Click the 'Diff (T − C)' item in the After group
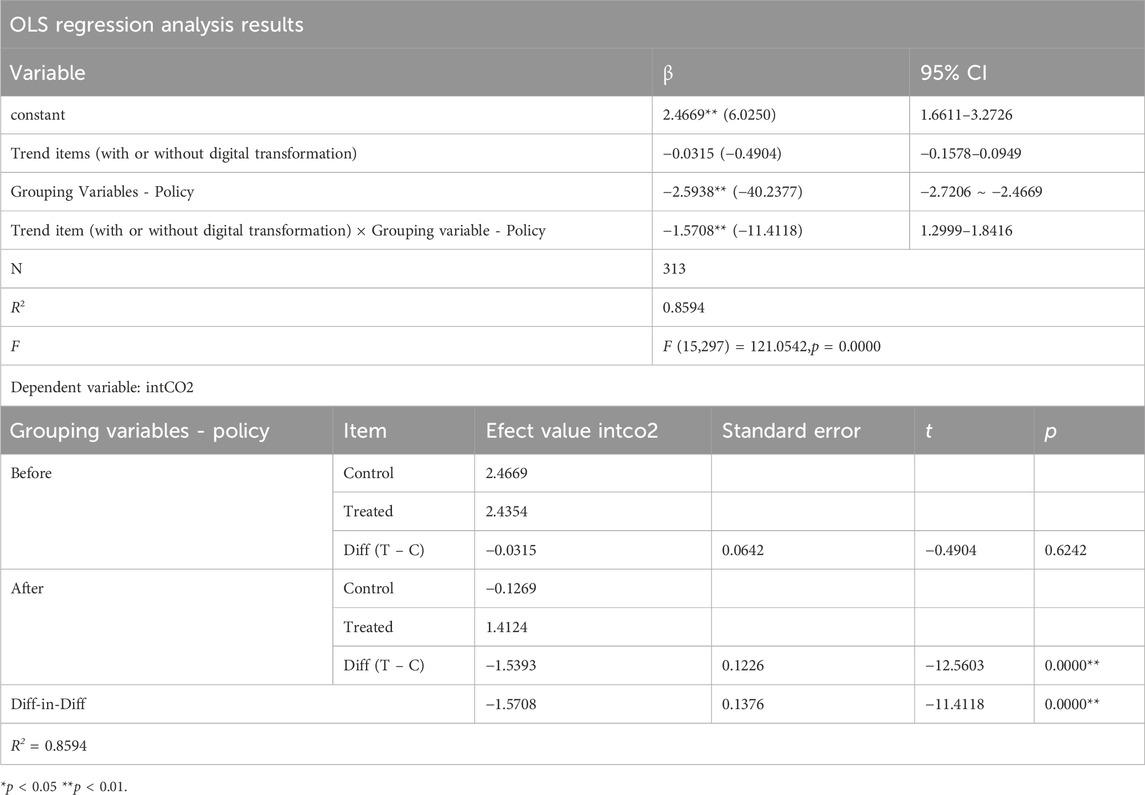Image resolution: width=1145 pixels, height=795 pixels. coord(383,665)
